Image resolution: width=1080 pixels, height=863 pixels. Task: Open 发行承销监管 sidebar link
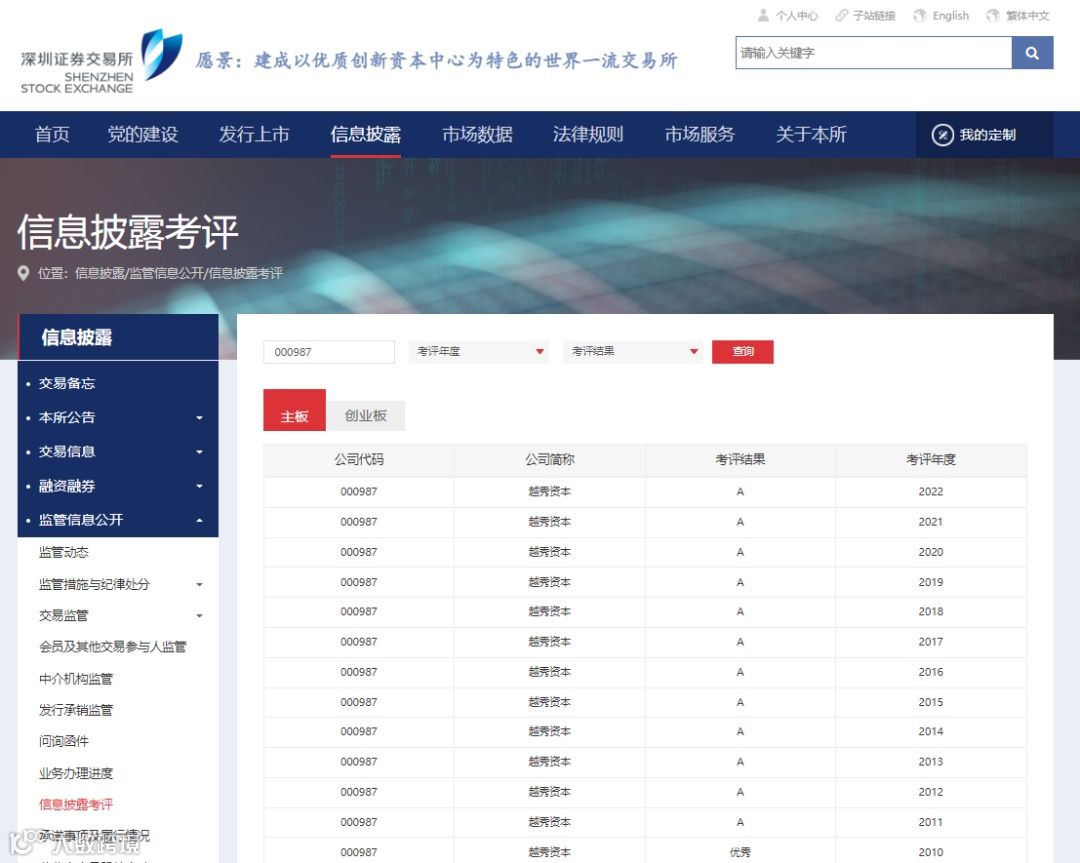pos(76,710)
